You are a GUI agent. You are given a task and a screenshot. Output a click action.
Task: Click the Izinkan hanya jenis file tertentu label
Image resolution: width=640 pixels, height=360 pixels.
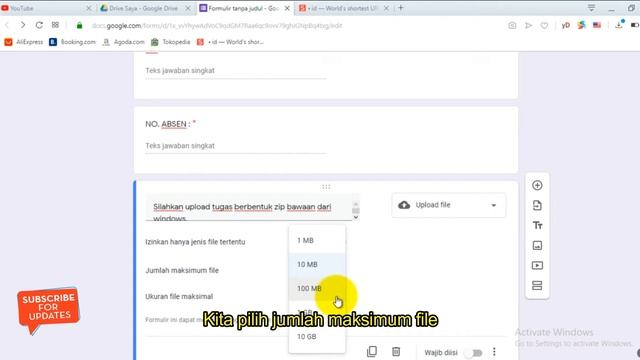(x=195, y=242)
